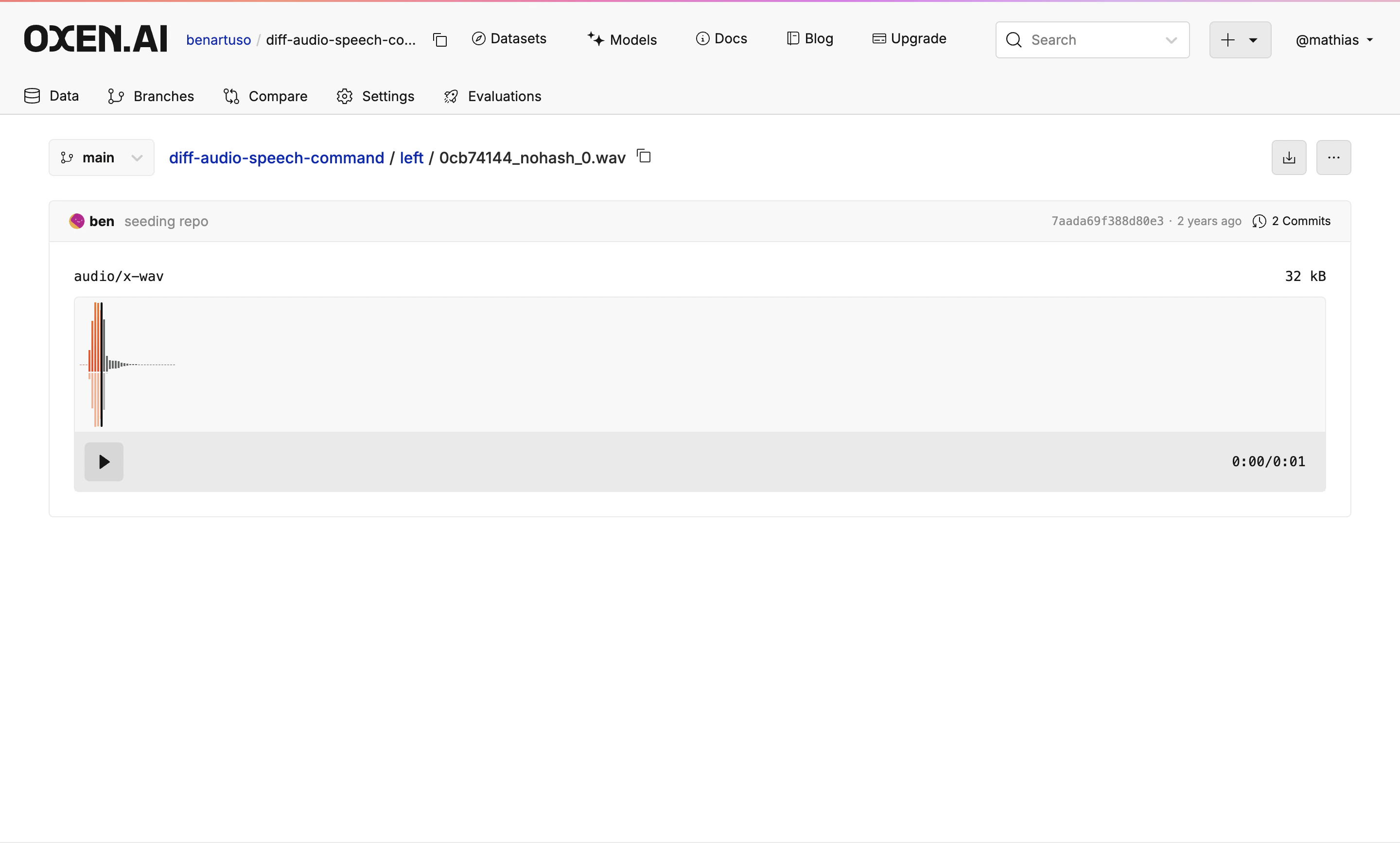
Task: Open the benartuso user link
Action: coord(218,40)
